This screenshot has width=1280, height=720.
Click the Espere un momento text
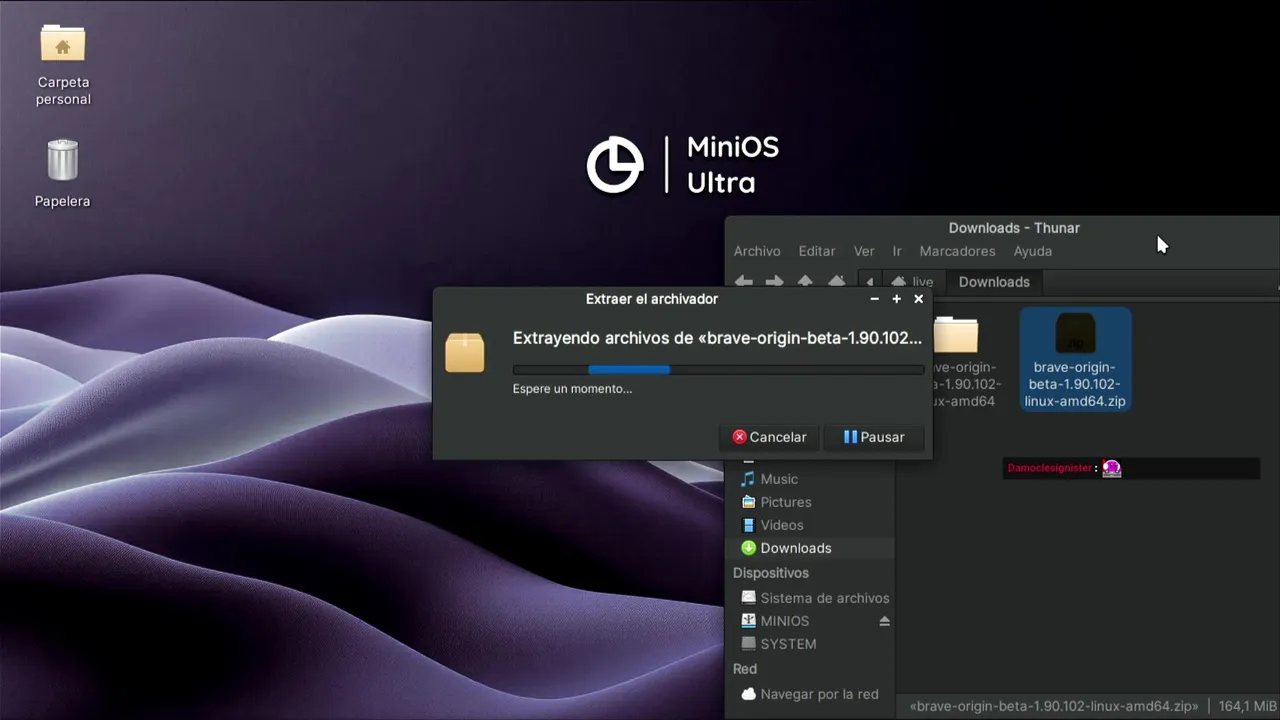(572, 389)
